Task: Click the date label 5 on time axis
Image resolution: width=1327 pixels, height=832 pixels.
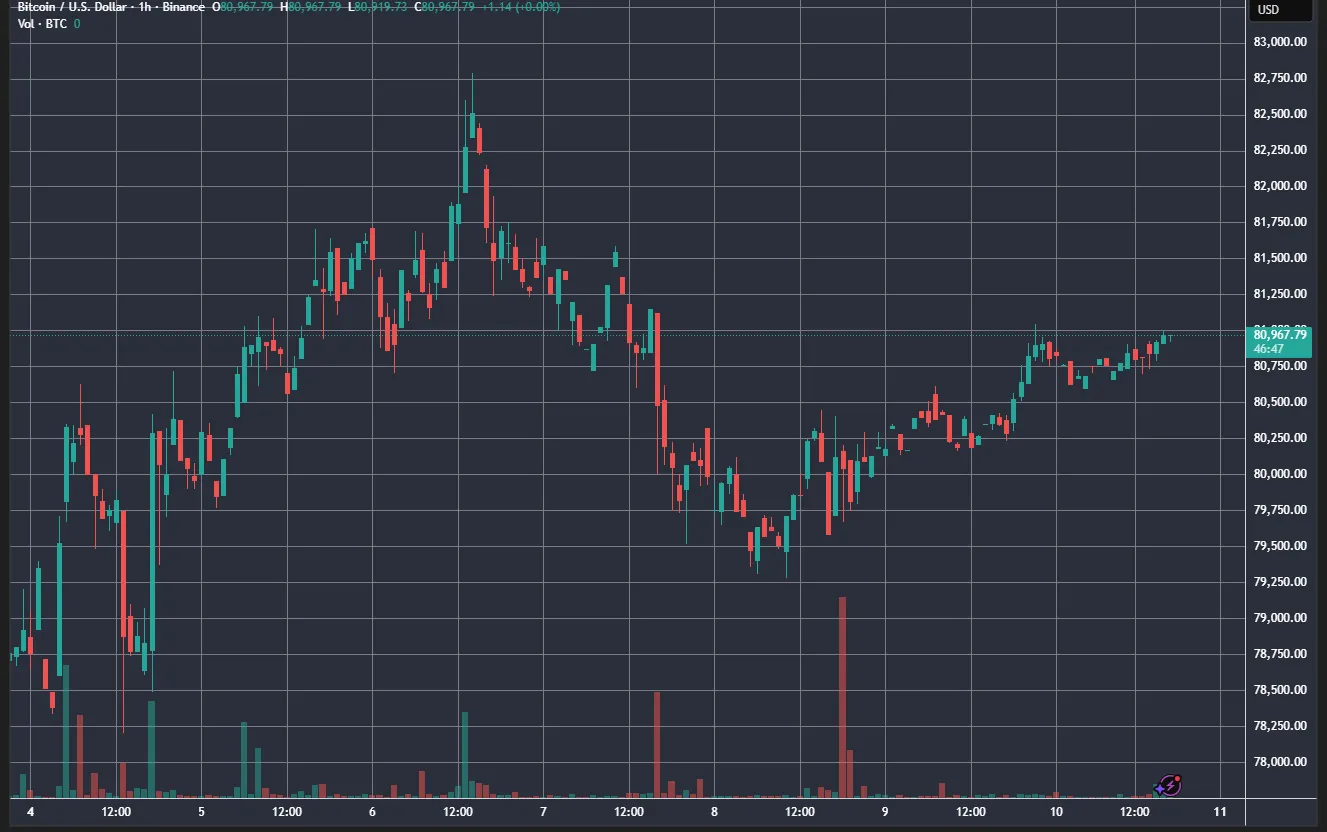Action: coord(202,812)
